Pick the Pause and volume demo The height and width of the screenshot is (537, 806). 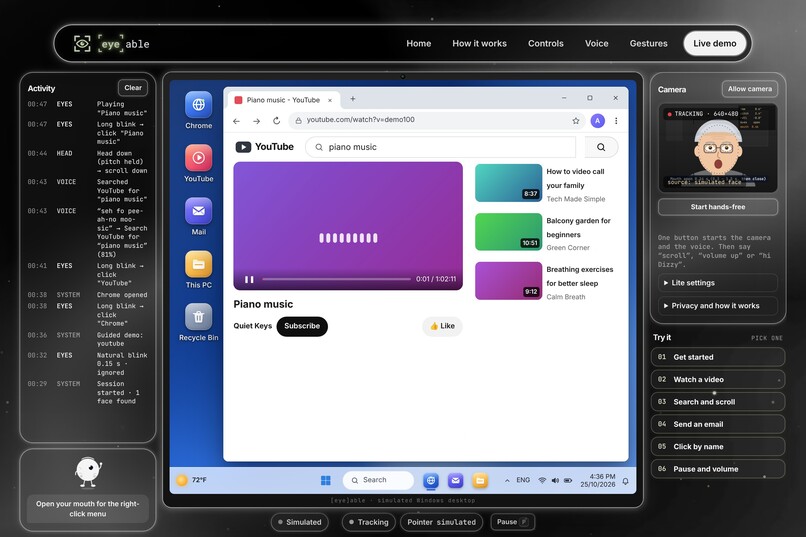point(718,469)
